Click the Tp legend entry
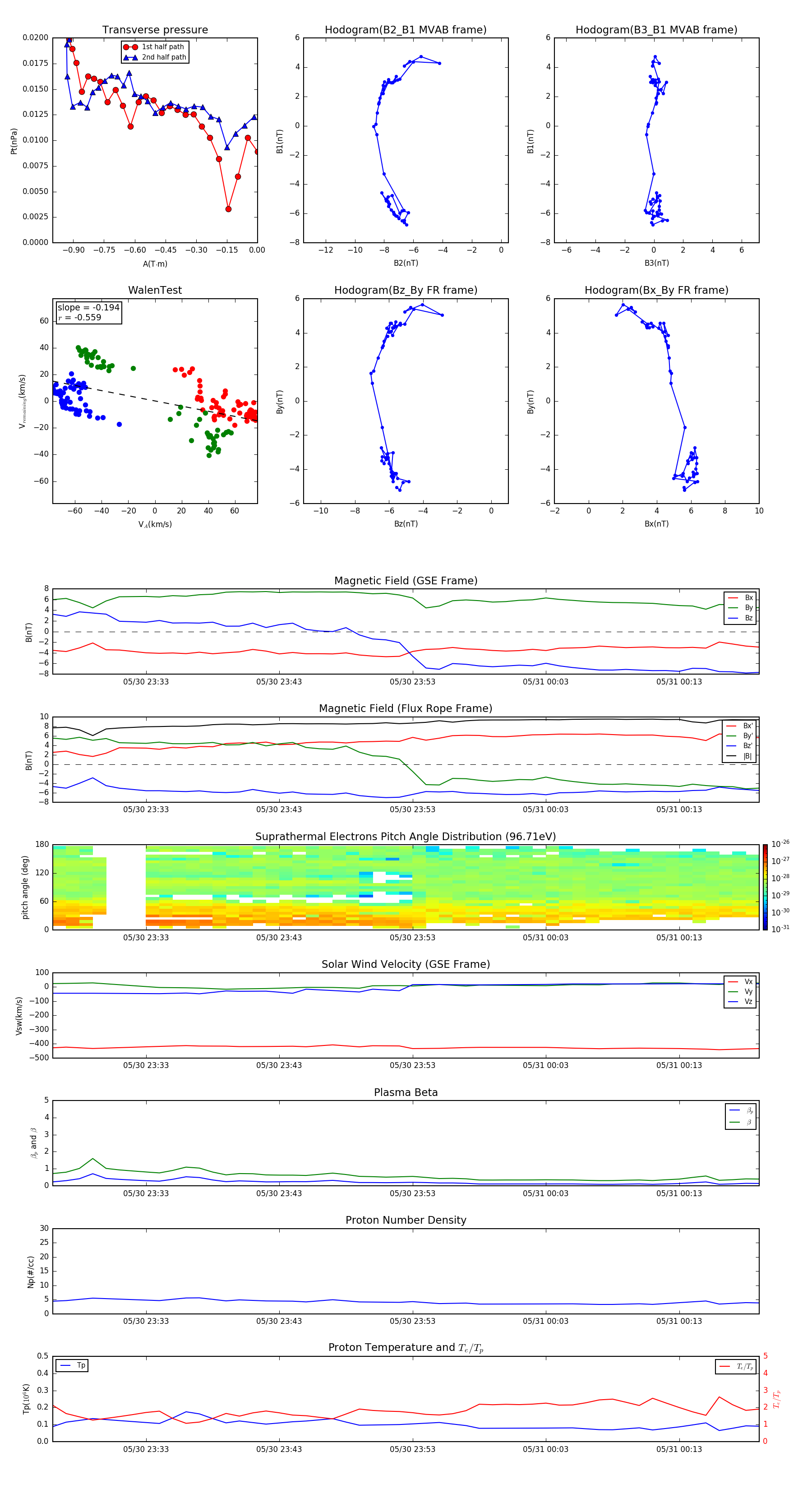This screenshot has height=1489, width=812. [x=72, y=1365]
